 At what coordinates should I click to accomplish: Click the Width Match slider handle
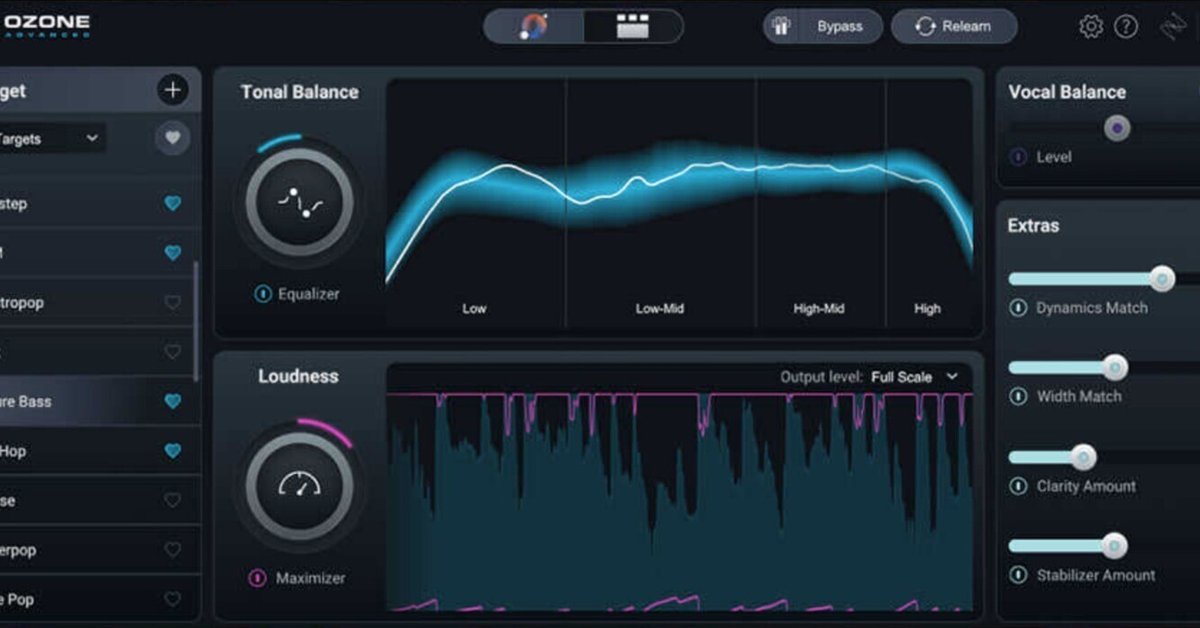click(1115, 368)
